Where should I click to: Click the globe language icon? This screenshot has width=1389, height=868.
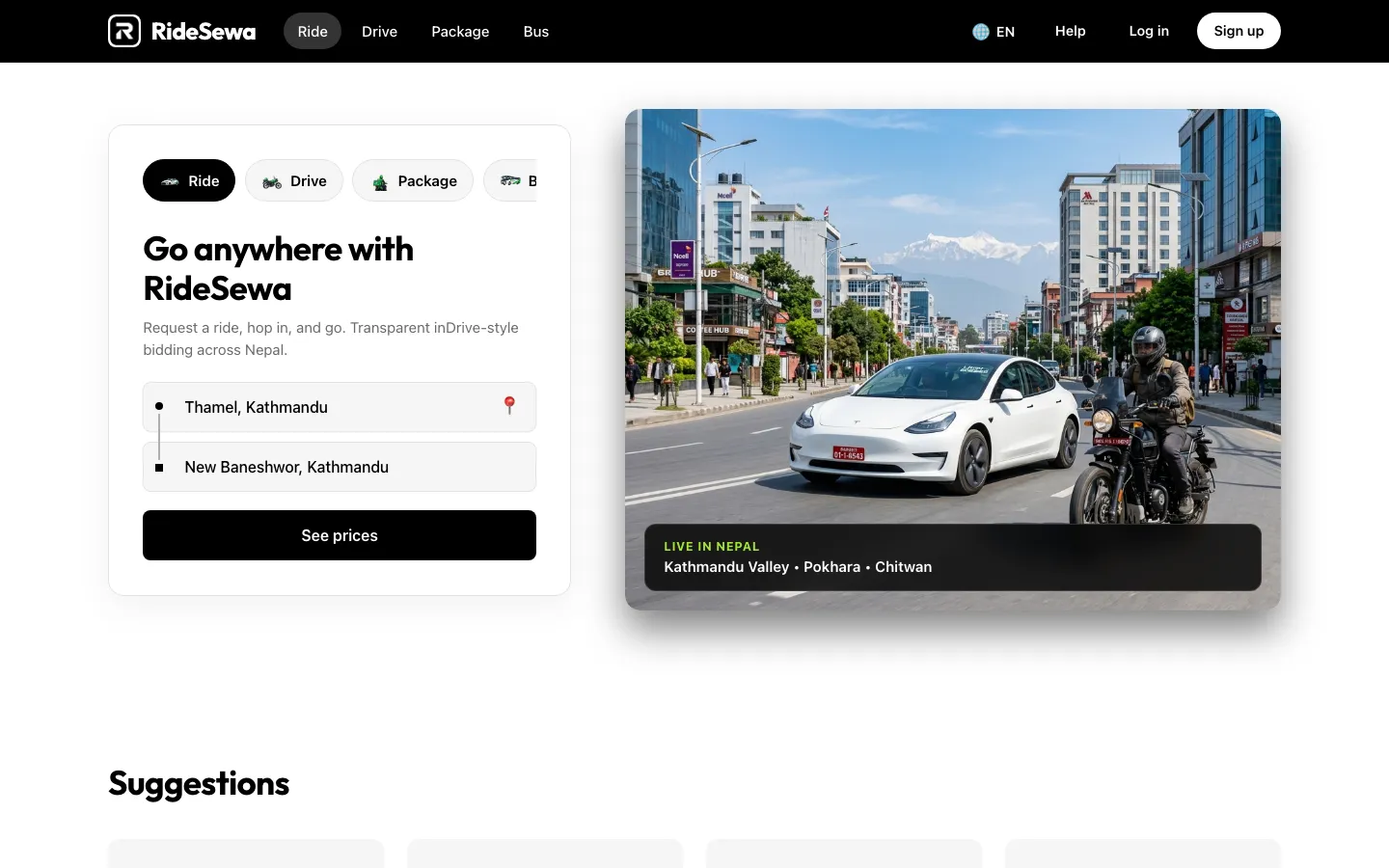(x=981, y=32)
